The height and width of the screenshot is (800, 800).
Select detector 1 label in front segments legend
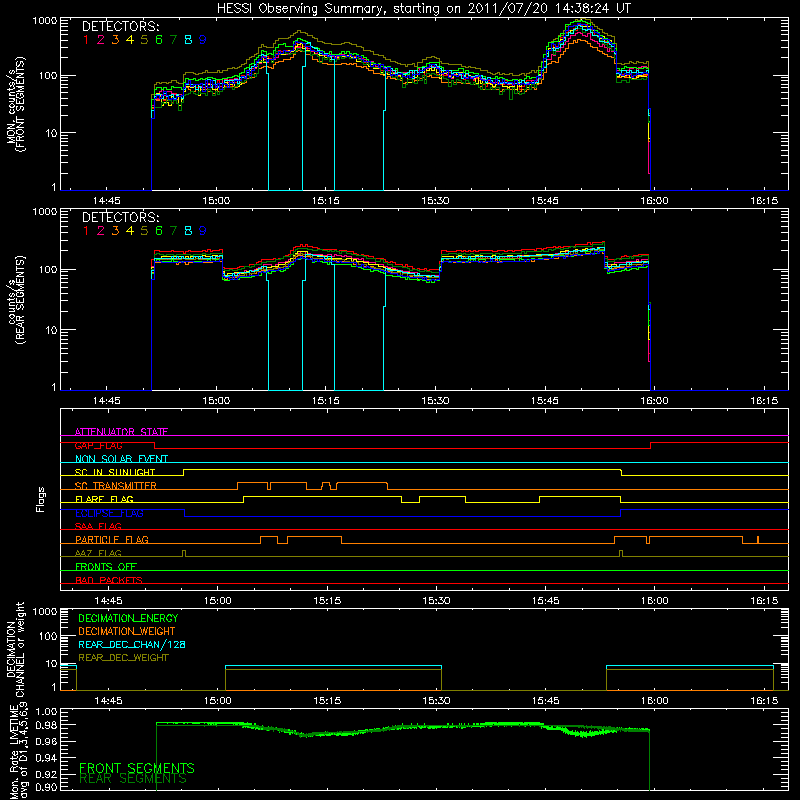click(x=86, y=39)
